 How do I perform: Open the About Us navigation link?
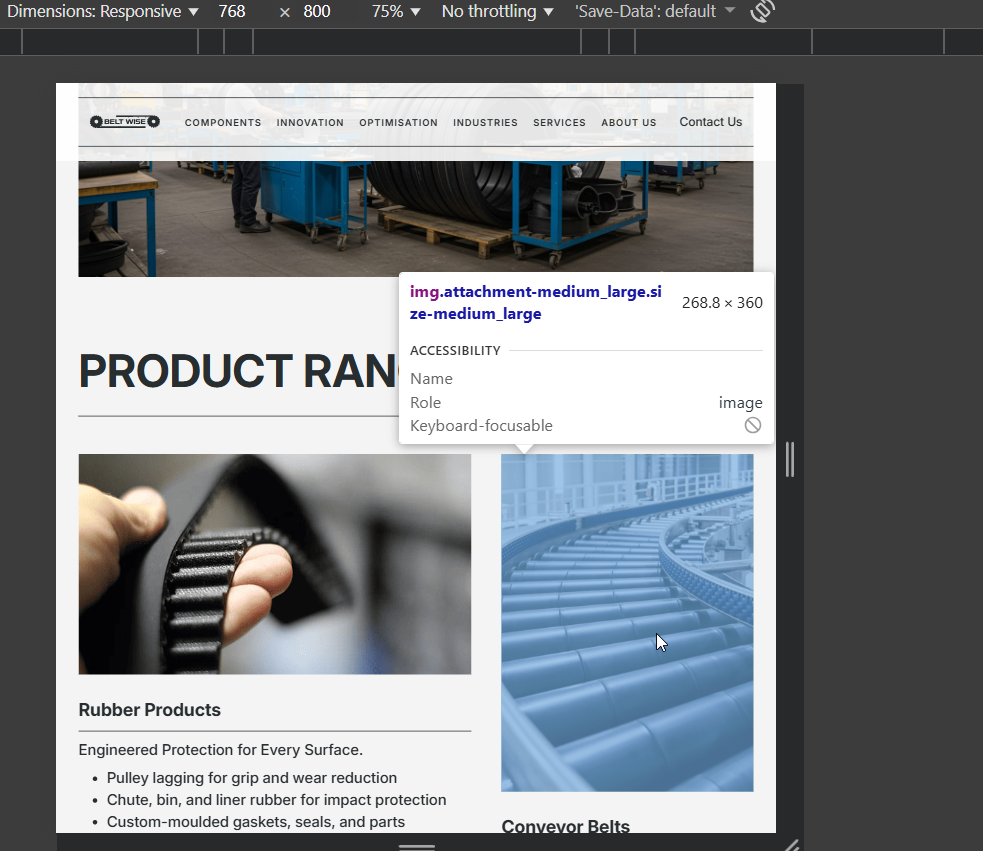(x=629, y=123)
